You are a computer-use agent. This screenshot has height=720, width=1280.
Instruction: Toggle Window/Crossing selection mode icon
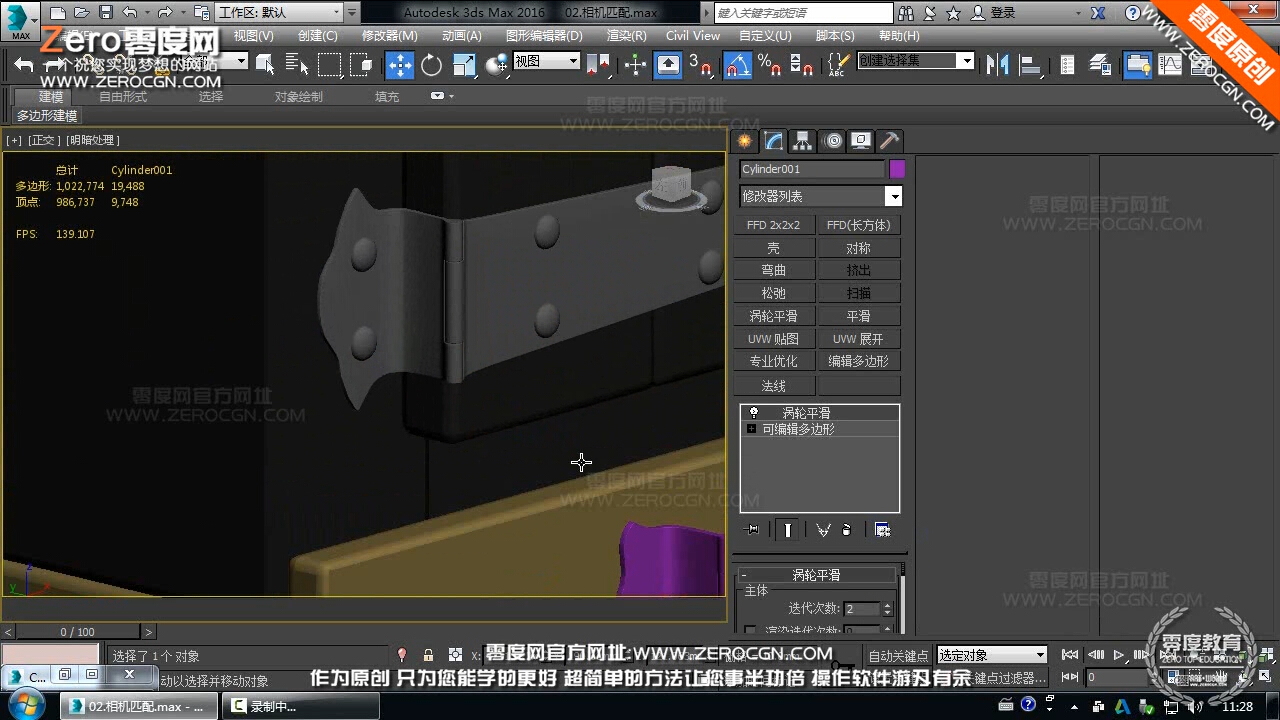pyautogui.click(x=361, y=65)
